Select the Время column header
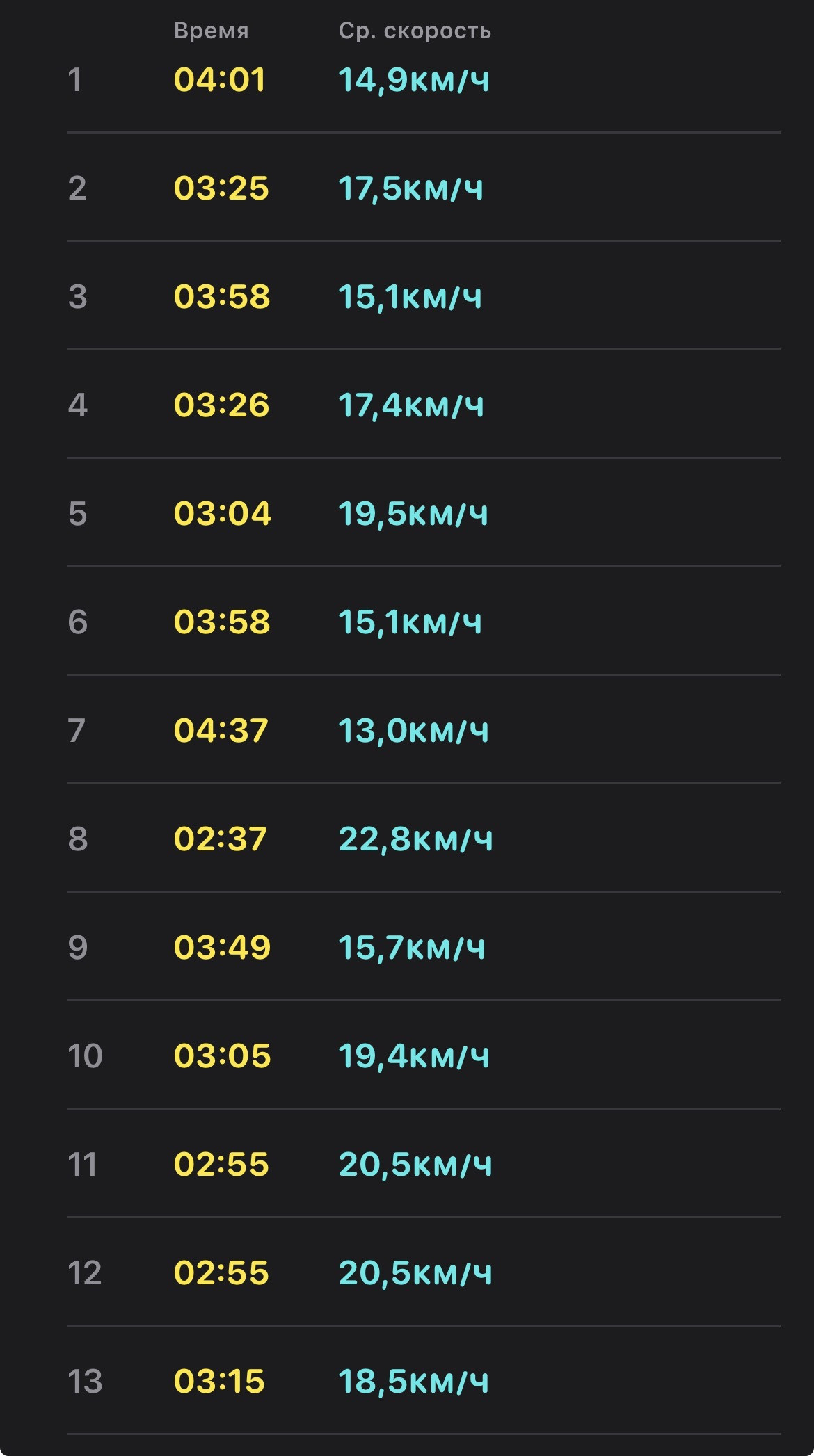Viewport: 814px width, 1456px height. pyautogui.click(x=211, y=31)
